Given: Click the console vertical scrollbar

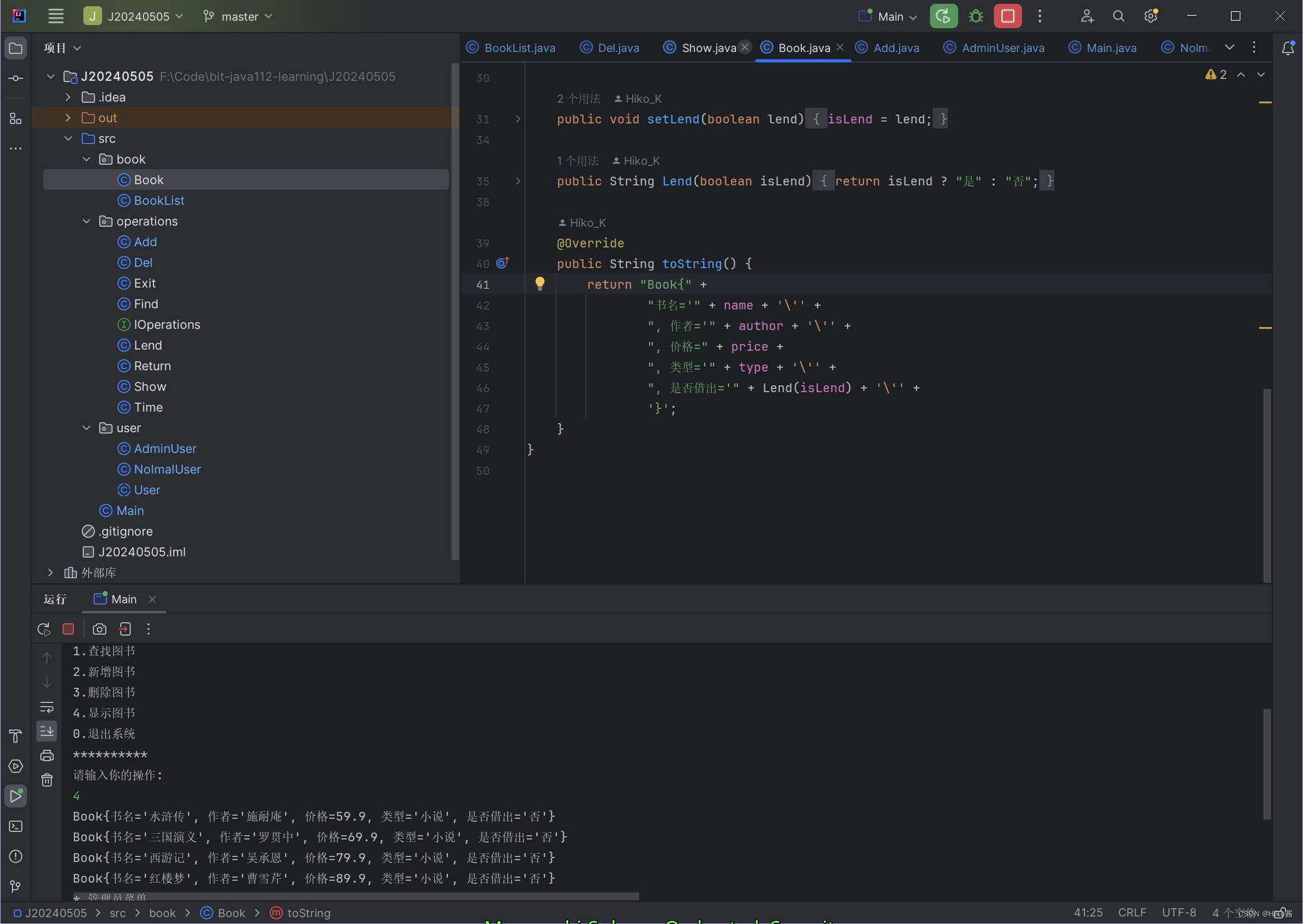Looking at the screenshot, I should tap(1267, 764).
